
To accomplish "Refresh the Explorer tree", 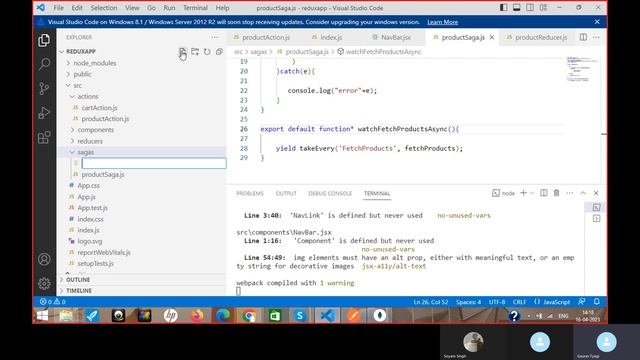I will [x=207, y=51].
